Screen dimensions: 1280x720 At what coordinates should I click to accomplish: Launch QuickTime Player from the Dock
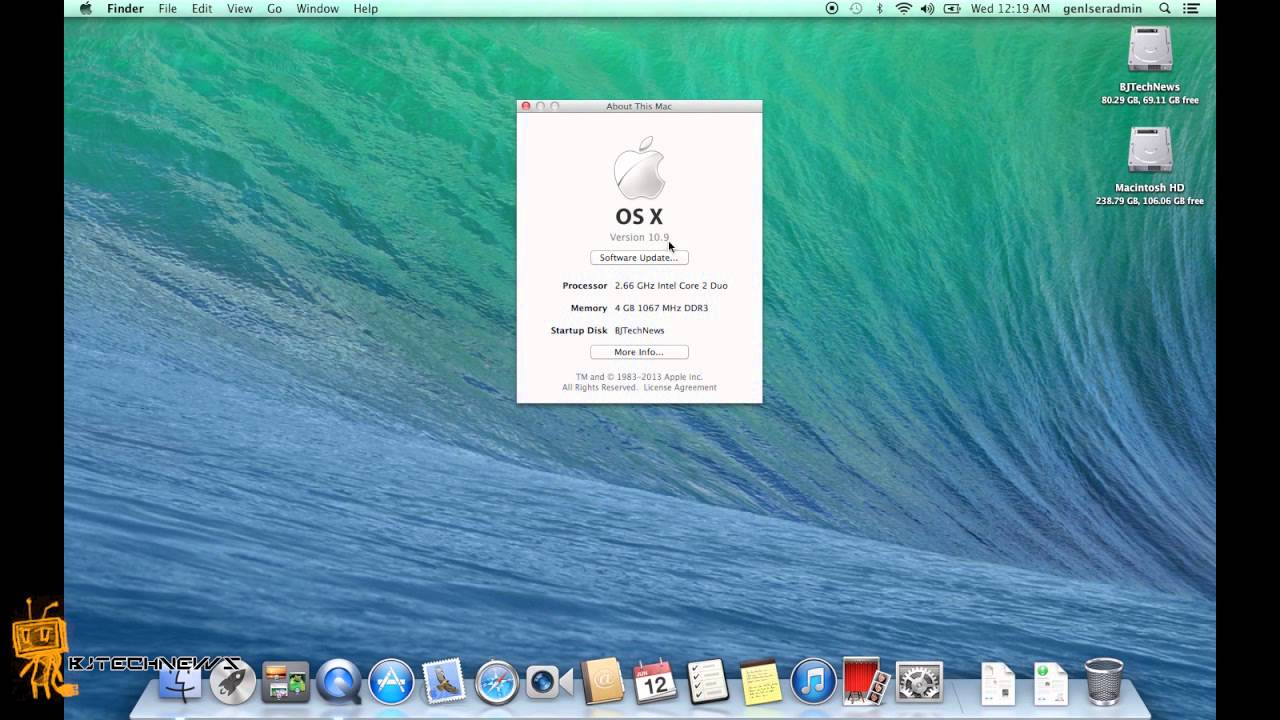[338, 683]
